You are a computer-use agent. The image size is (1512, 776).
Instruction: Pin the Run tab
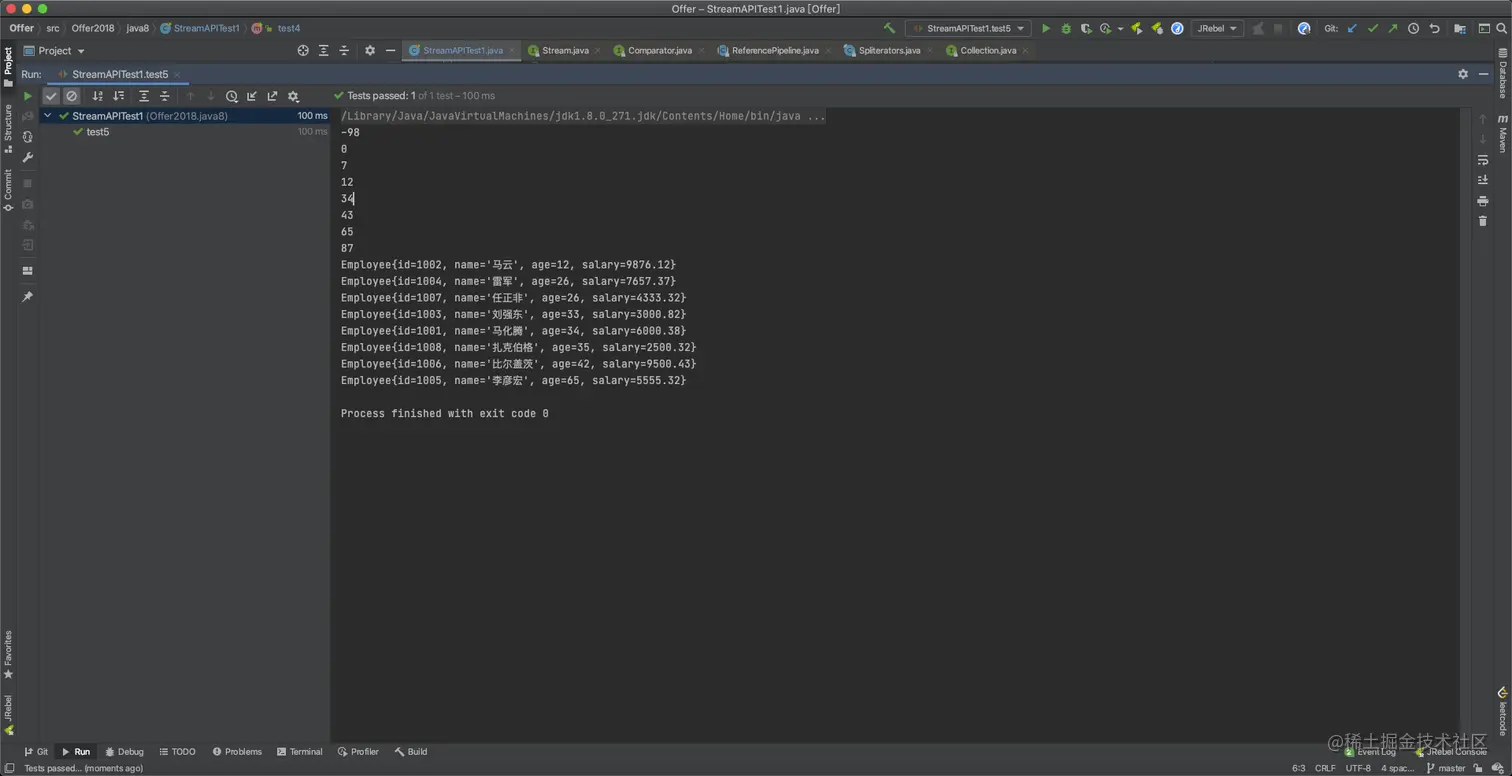27,297
